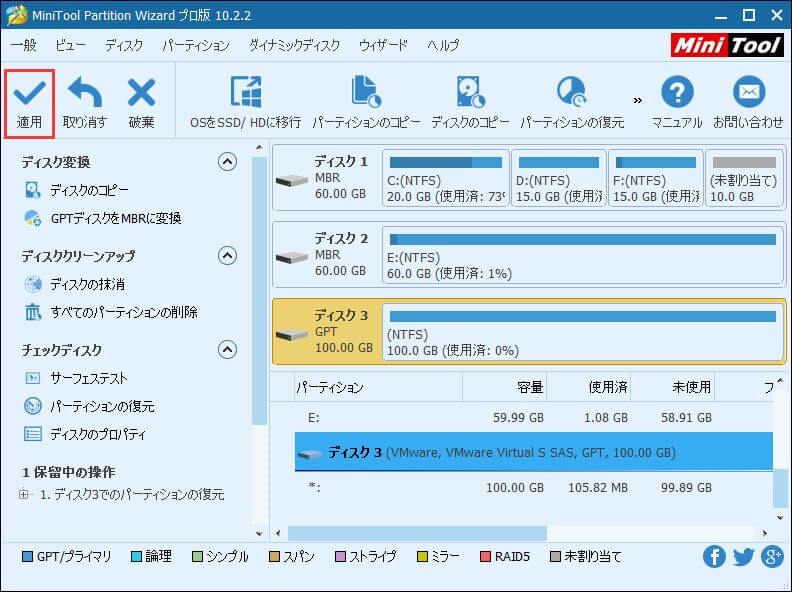Select ディスク 3 VMware row in list
Image resolution: width=792 pixels, height=592 pixels.
(533, 452)
